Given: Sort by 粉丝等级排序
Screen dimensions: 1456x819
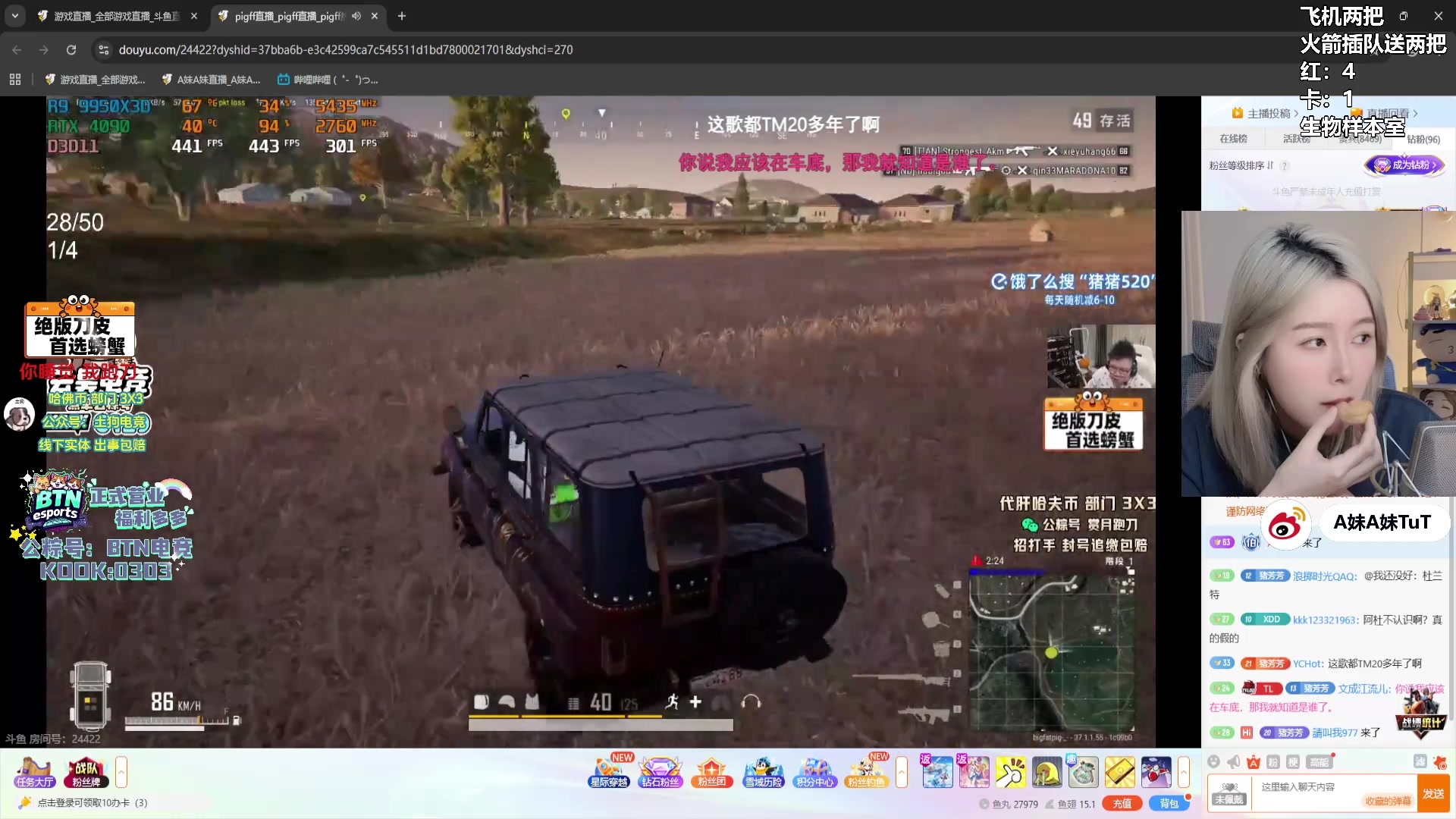Looking at the screenshot, I should (1241, 165).
